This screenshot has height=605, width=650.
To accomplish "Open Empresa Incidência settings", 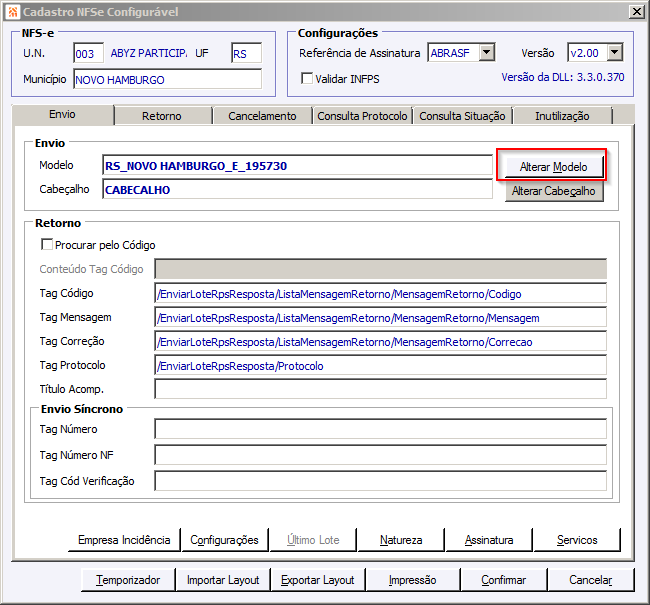I will (x=124, y=540).
